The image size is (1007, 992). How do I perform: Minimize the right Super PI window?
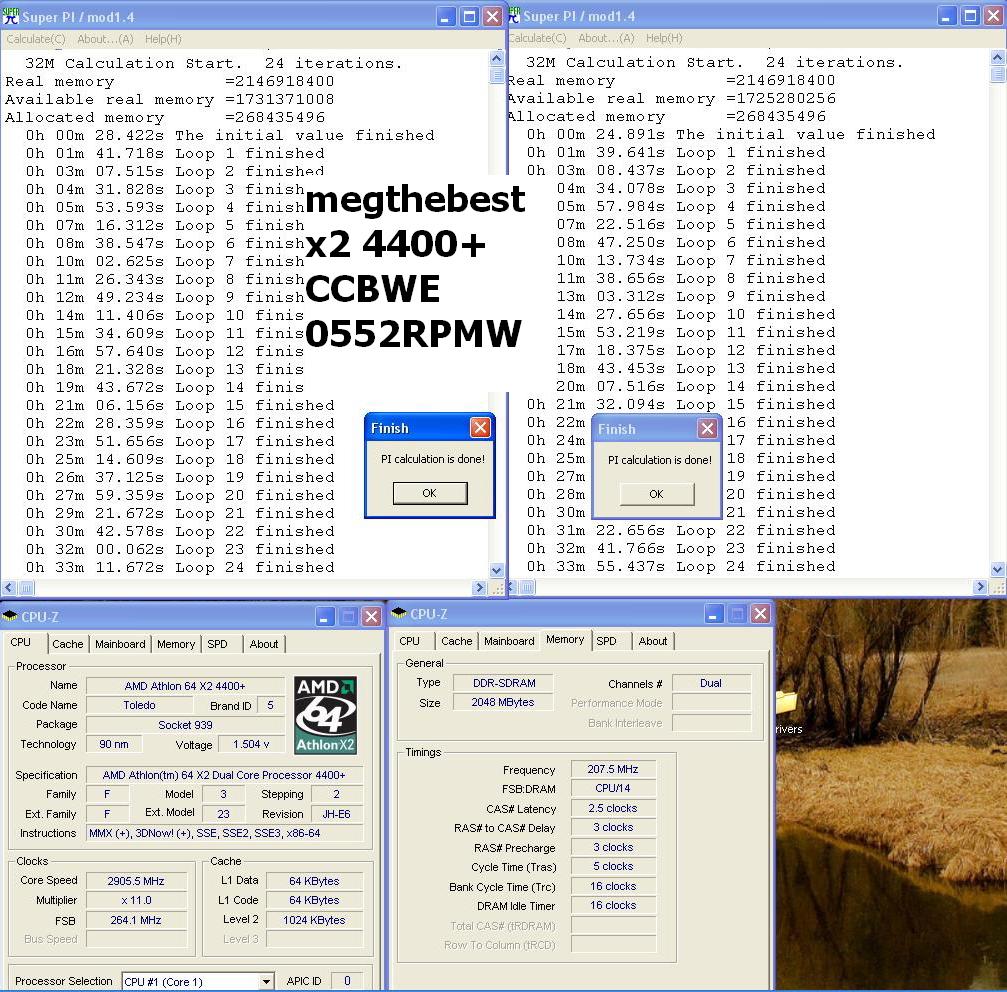click(947, 17)
